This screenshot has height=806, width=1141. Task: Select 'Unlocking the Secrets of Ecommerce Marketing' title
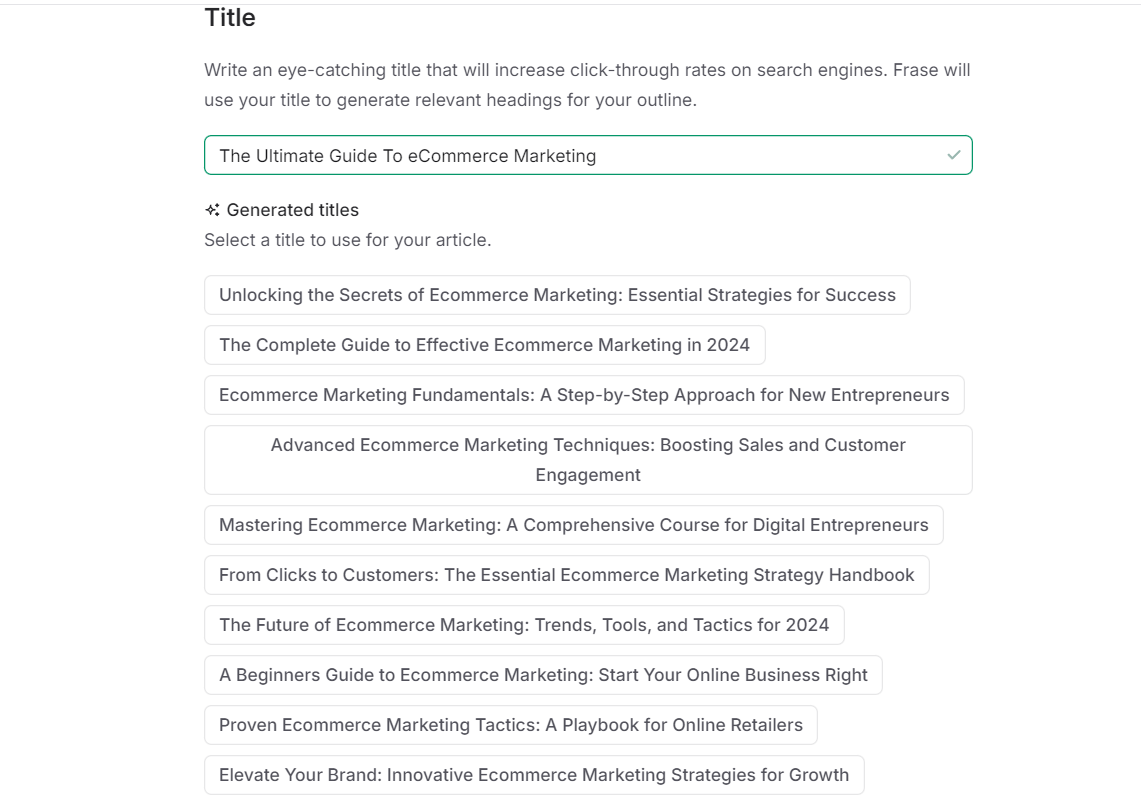pos(557,295)
